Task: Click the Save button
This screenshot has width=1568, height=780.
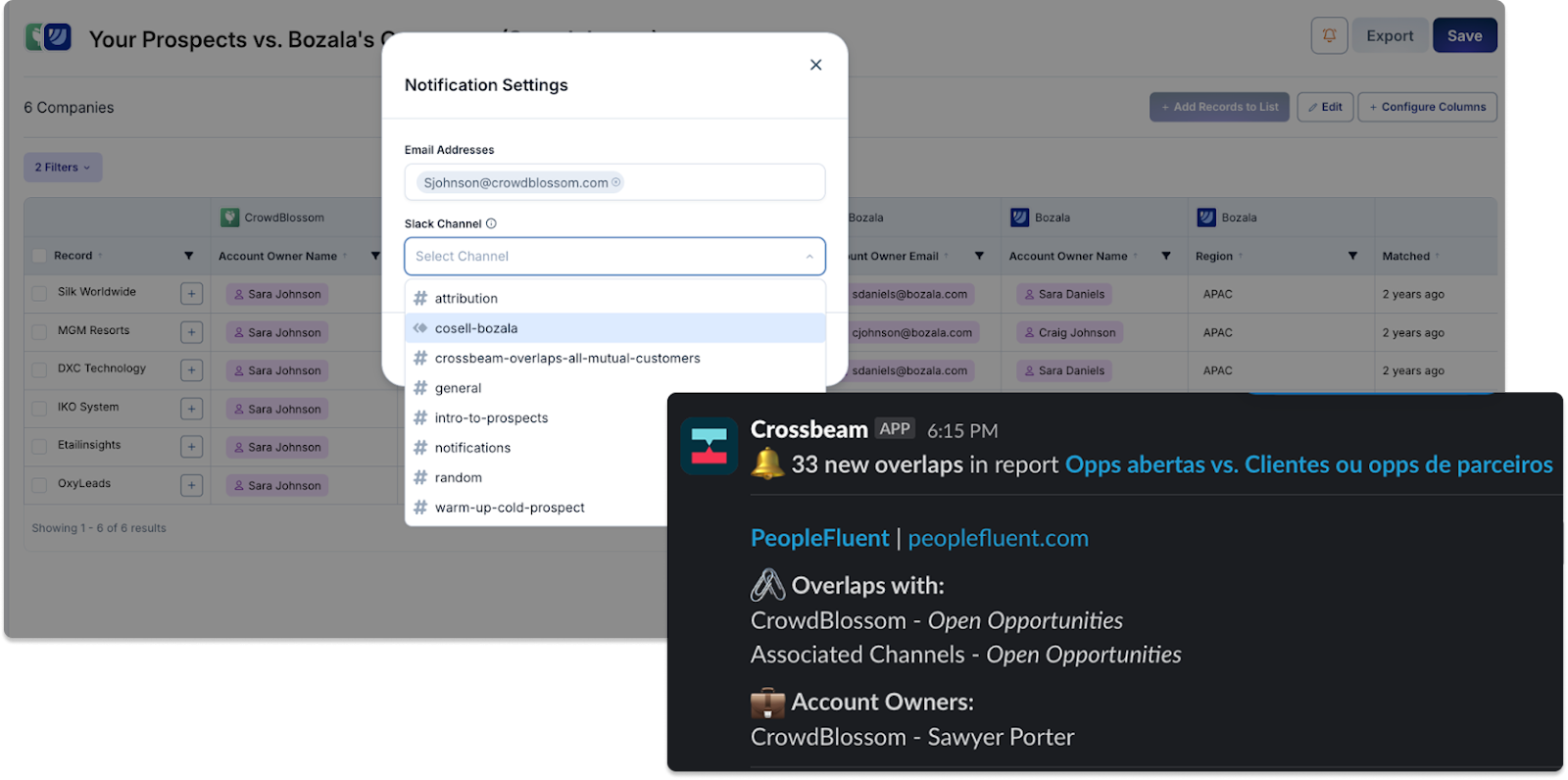Action: [1464, 36]
